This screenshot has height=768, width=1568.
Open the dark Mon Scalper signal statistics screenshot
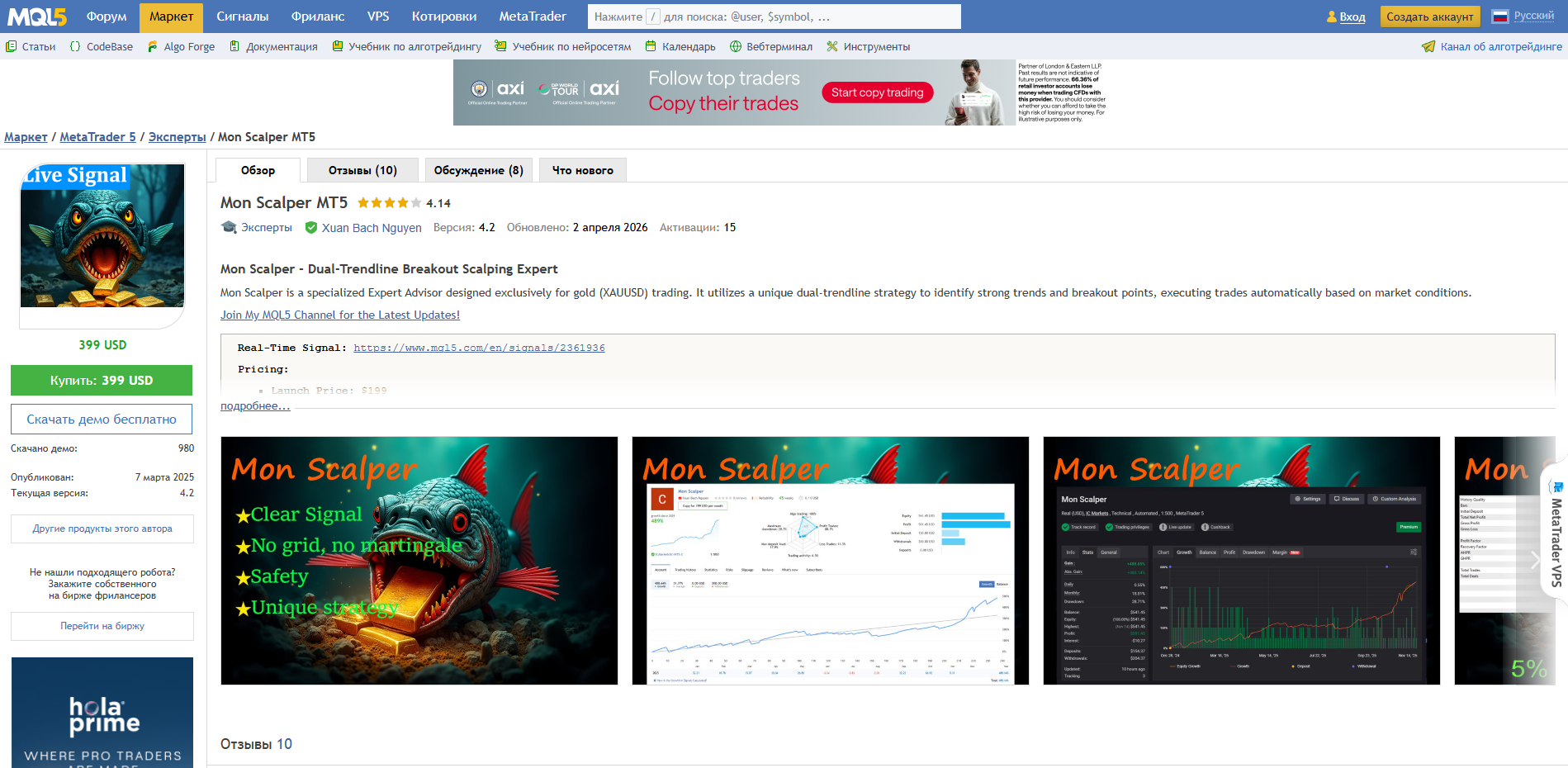(1242, 561)
